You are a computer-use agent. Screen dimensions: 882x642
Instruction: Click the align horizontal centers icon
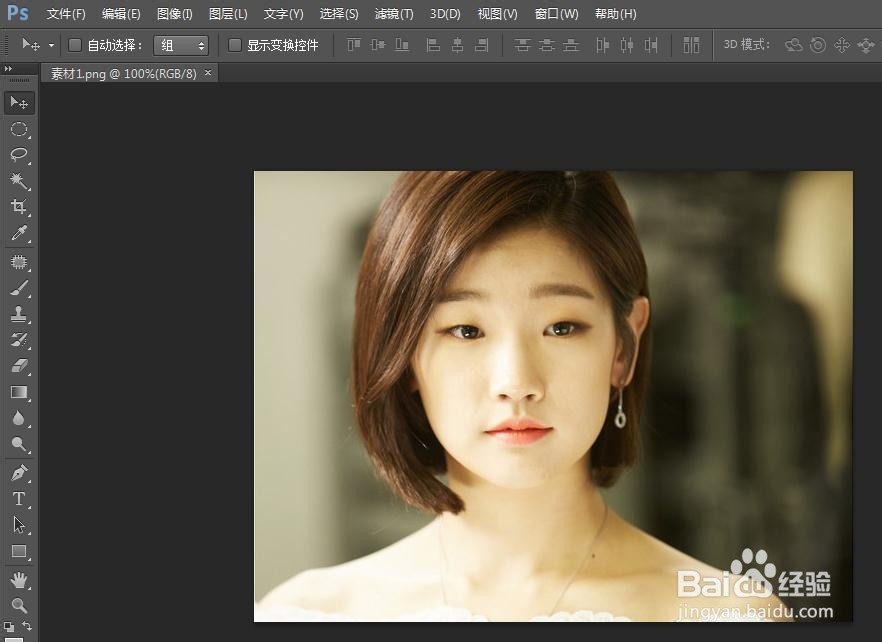[457, 44]
